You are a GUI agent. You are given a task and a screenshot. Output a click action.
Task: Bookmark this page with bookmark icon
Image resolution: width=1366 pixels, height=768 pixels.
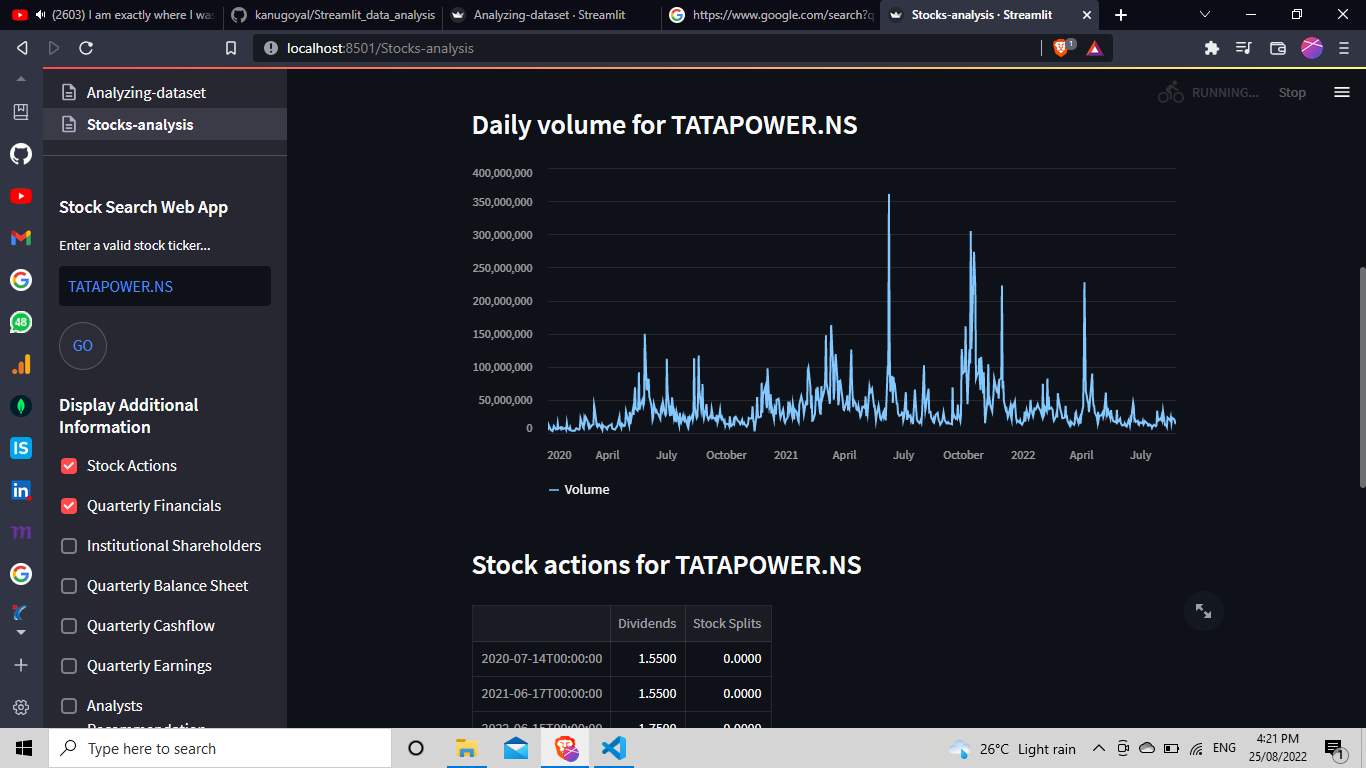pos(231,48)
